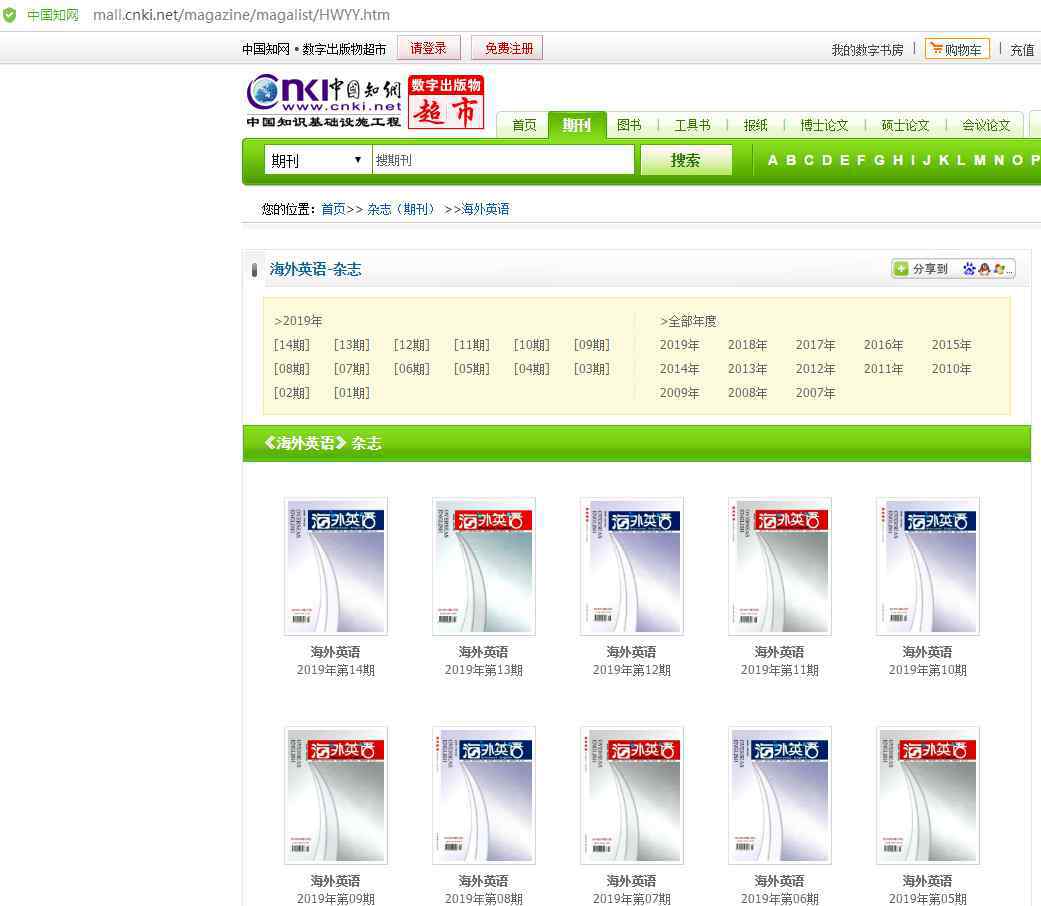
Task: Open the 2019年第14期 cover thumbnail
Action: (336, 566)
